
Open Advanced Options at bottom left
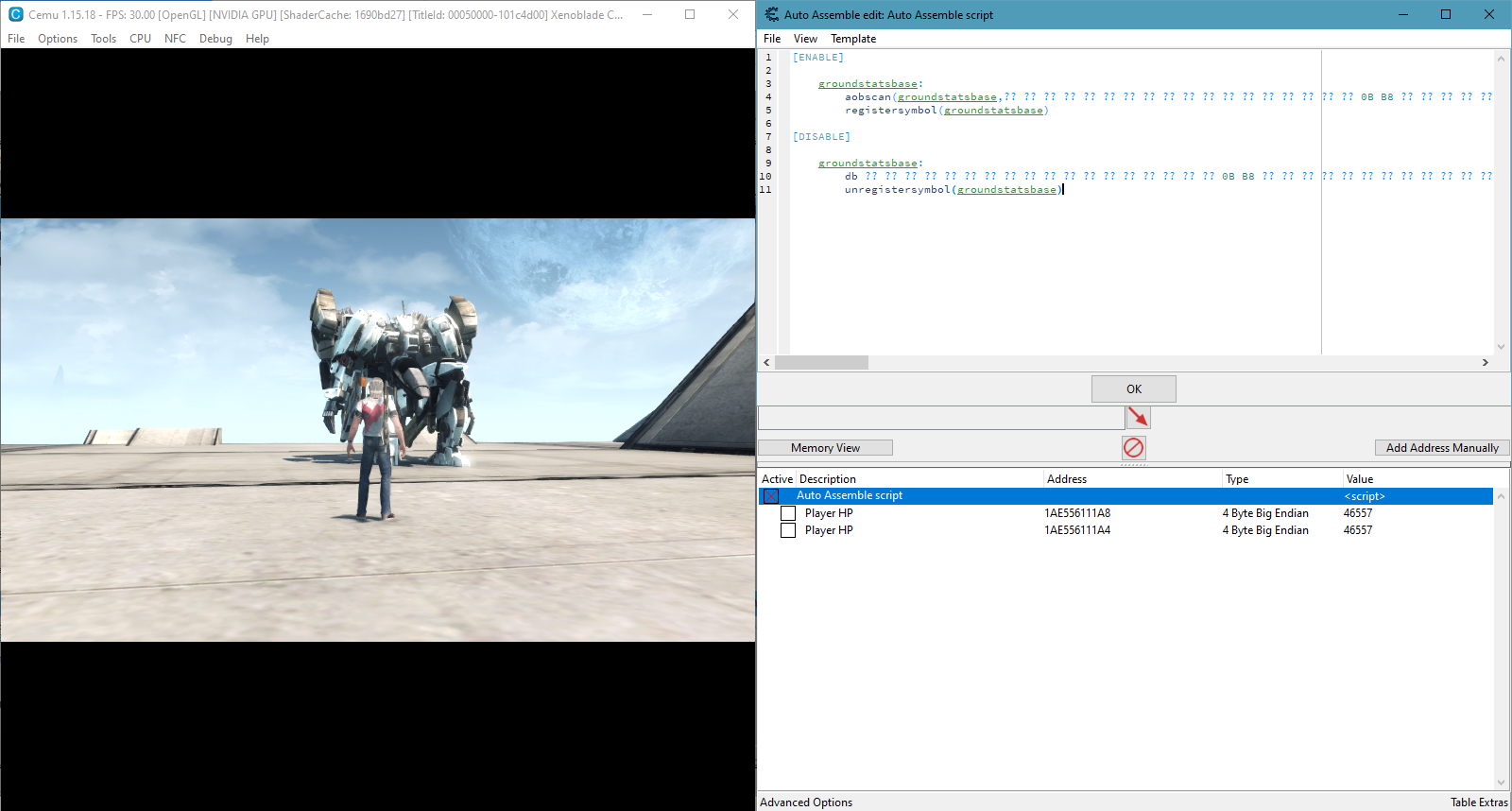[806, 802]
